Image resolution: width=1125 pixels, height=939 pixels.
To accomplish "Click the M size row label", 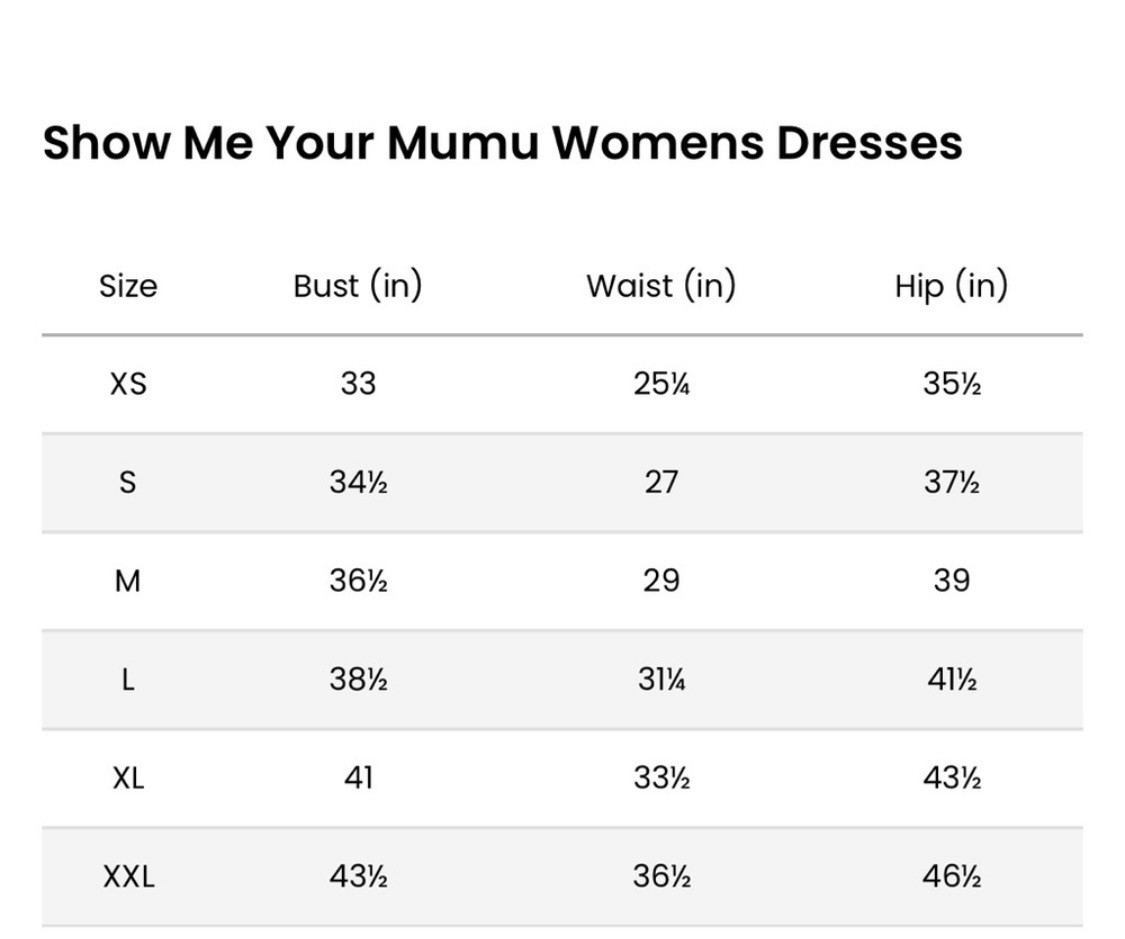I will coord(128,580).
